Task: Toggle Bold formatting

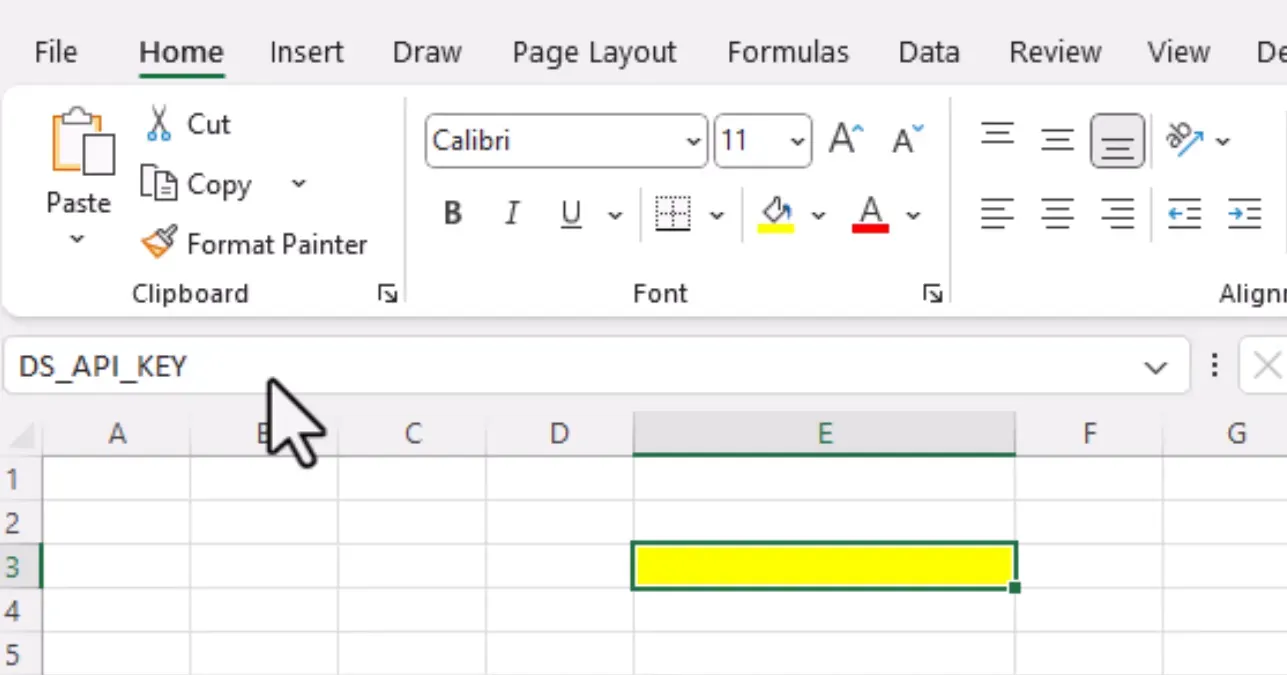Action: click(453, 214)
